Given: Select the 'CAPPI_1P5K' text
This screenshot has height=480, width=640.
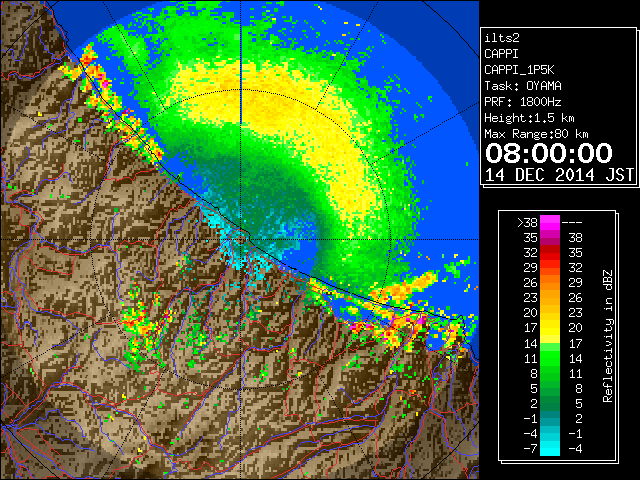Looking at the screenshot, I should pyautogui.click(x=519, y=70).
